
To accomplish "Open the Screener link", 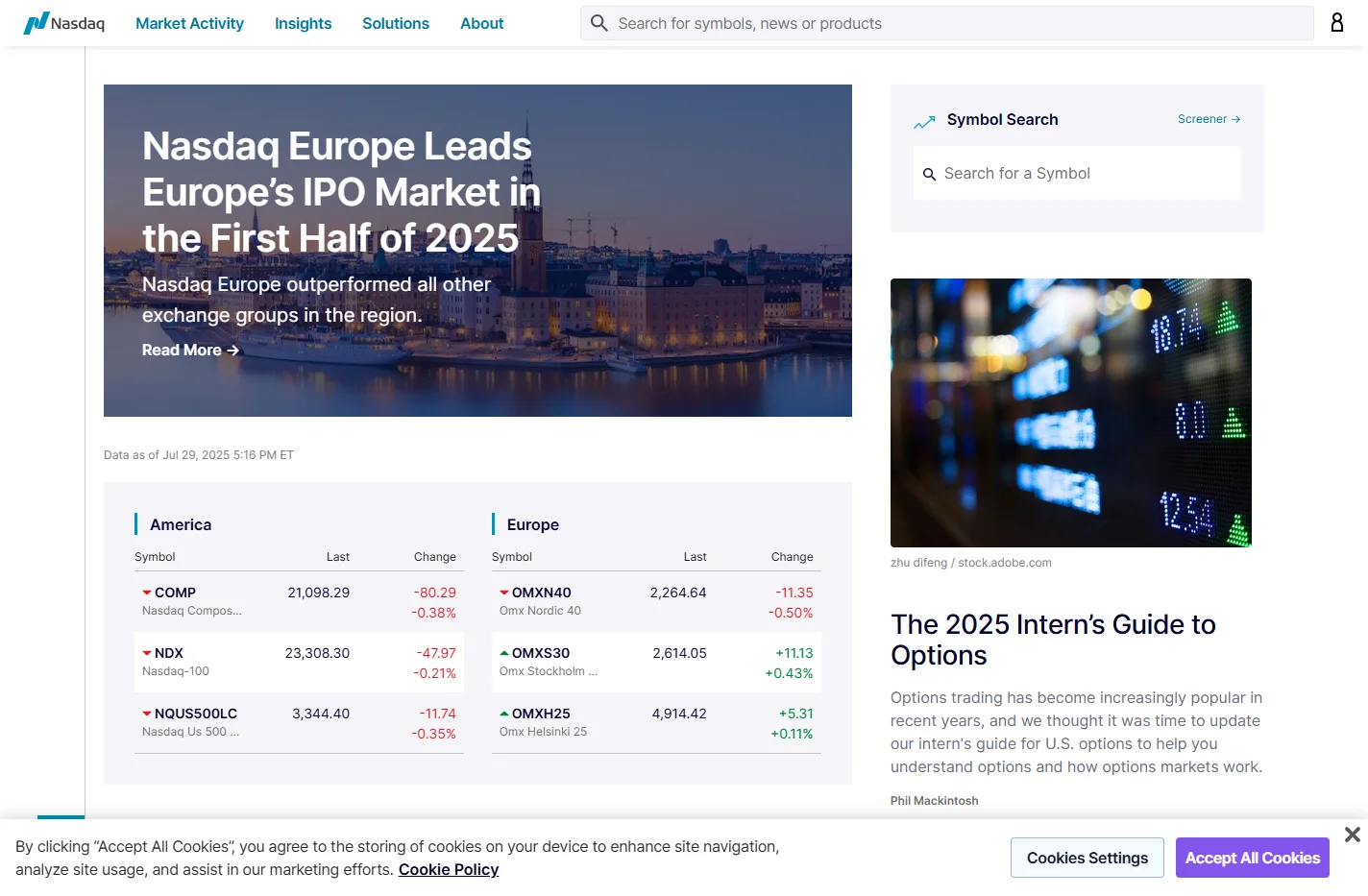I will (1209, 119).
